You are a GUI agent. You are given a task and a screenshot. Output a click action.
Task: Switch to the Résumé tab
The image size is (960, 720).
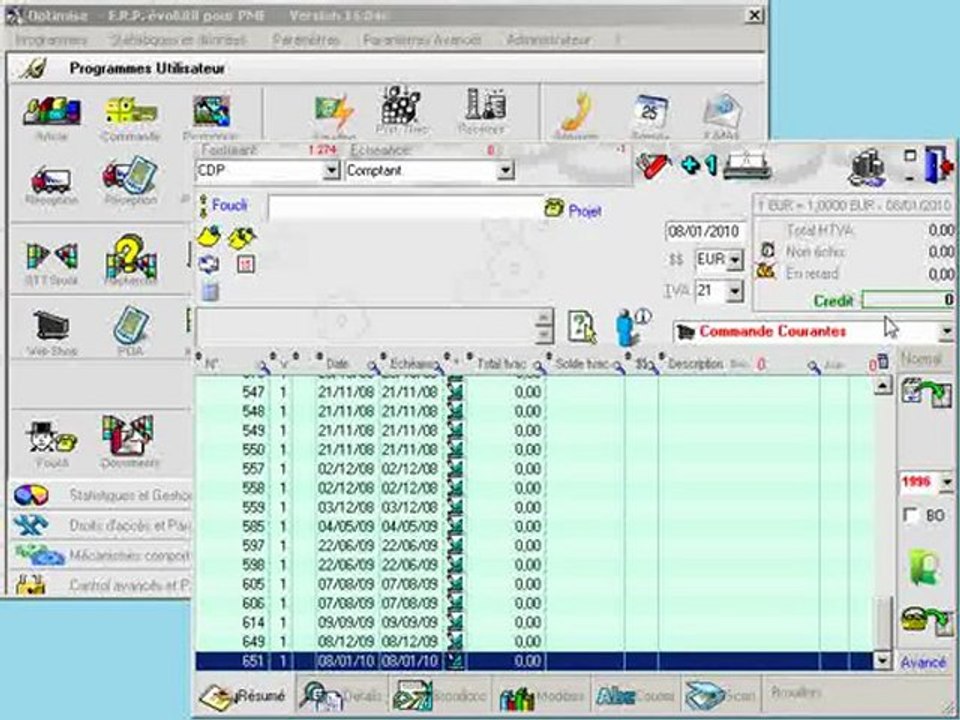tap(244, 696)
